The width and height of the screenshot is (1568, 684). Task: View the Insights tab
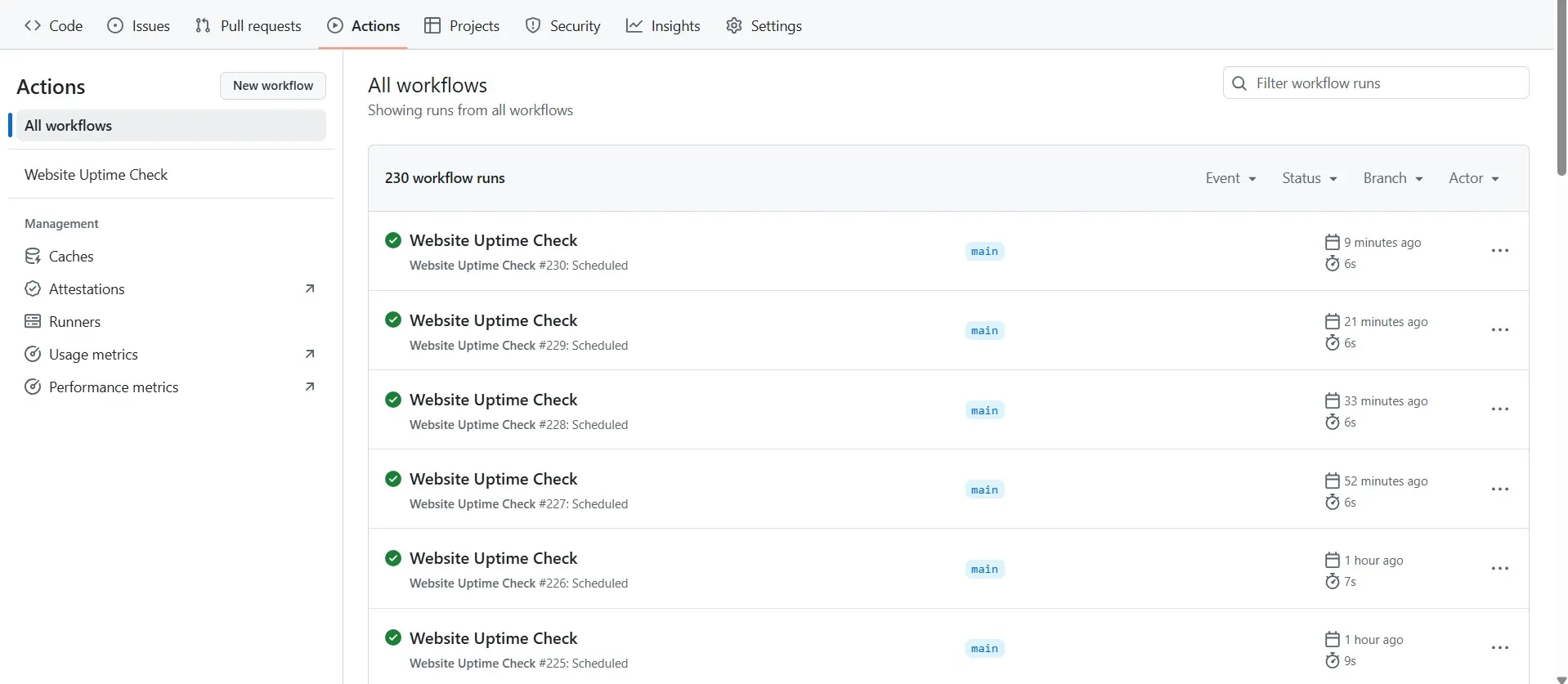(x=663, y=25)
